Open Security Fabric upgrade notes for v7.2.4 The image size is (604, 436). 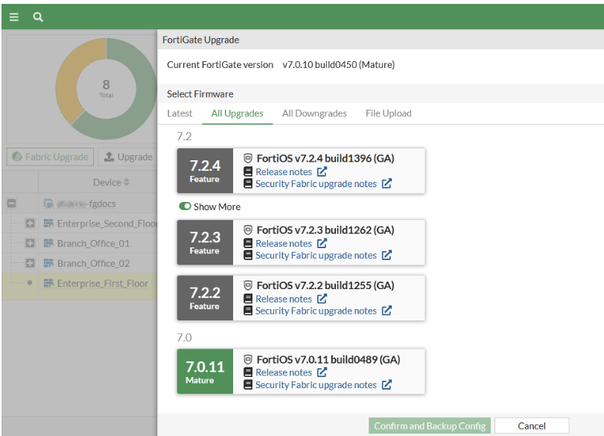pos(316,184)
